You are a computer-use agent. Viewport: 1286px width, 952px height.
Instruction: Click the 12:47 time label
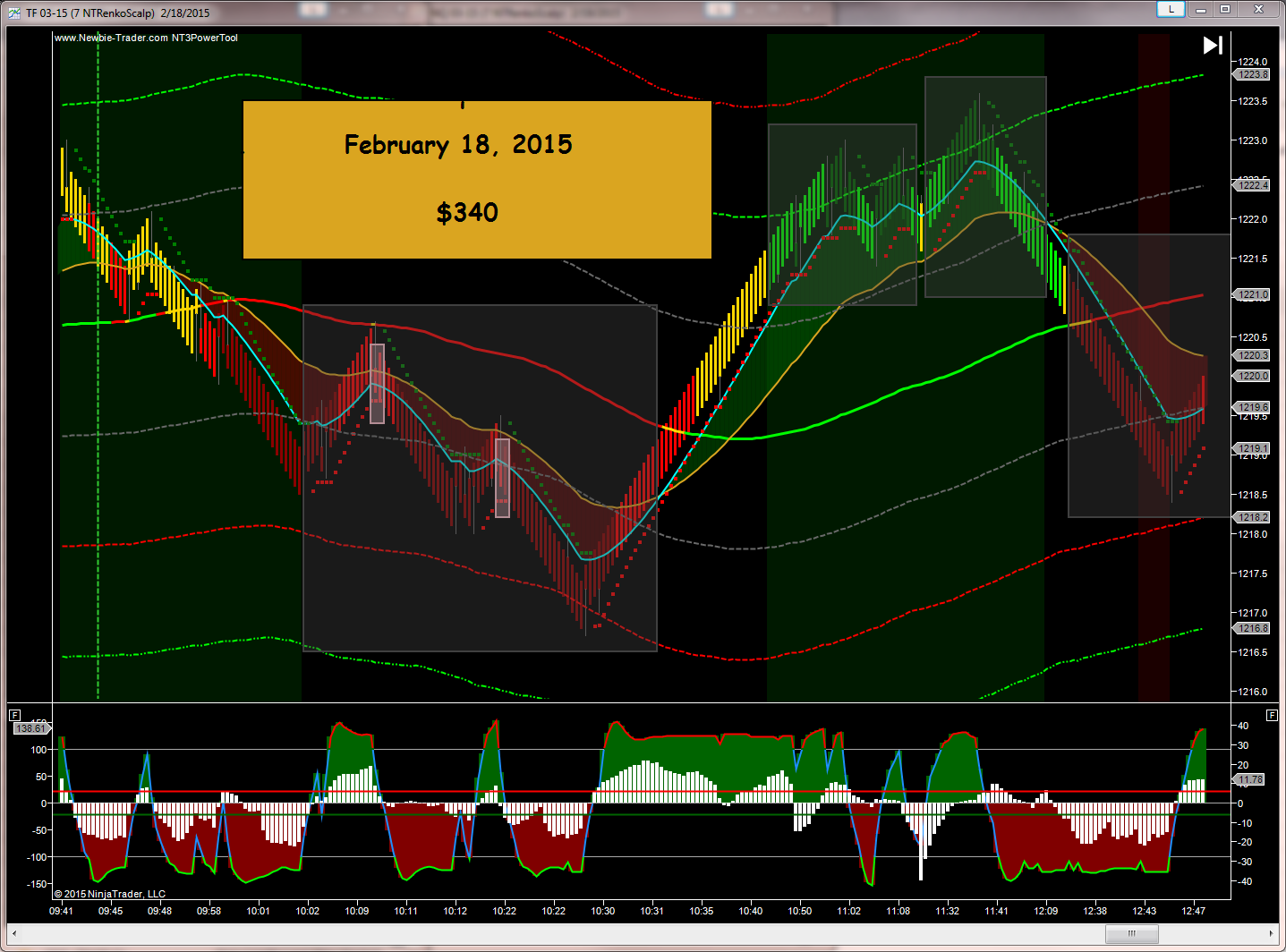pyautogui.click(x=1193, y=911)
